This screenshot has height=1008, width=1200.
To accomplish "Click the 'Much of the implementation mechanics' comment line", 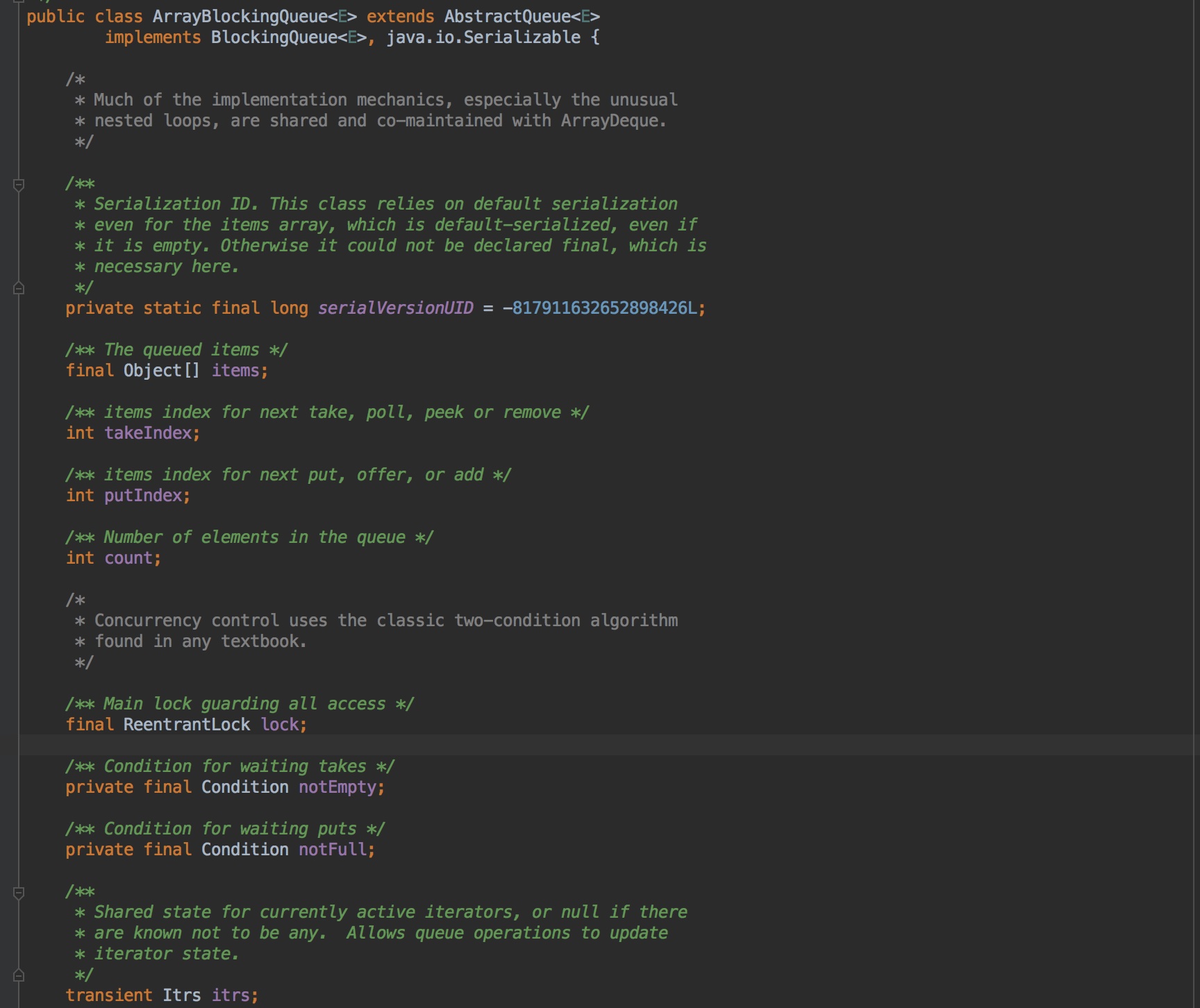I will 376,100.
